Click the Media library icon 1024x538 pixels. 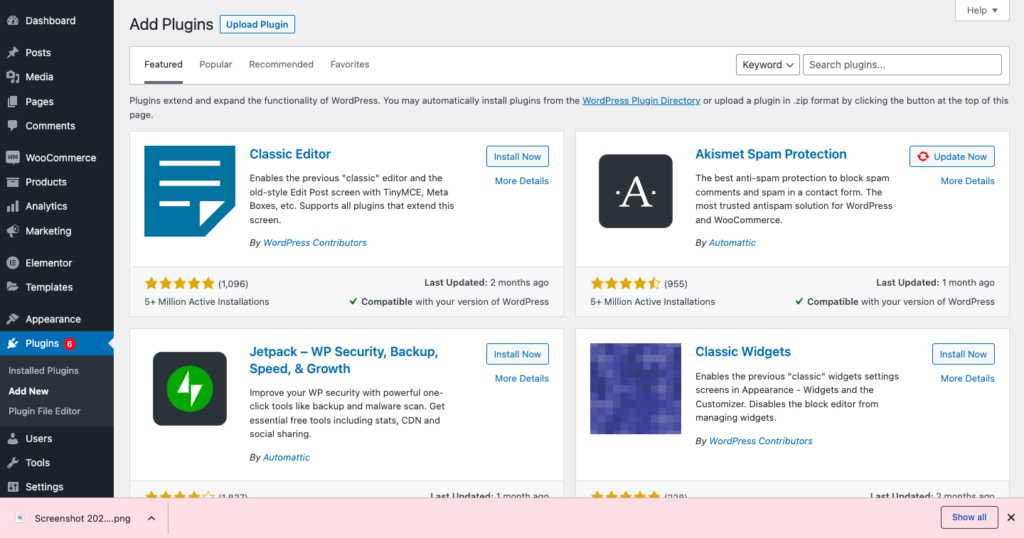(12, 76)
